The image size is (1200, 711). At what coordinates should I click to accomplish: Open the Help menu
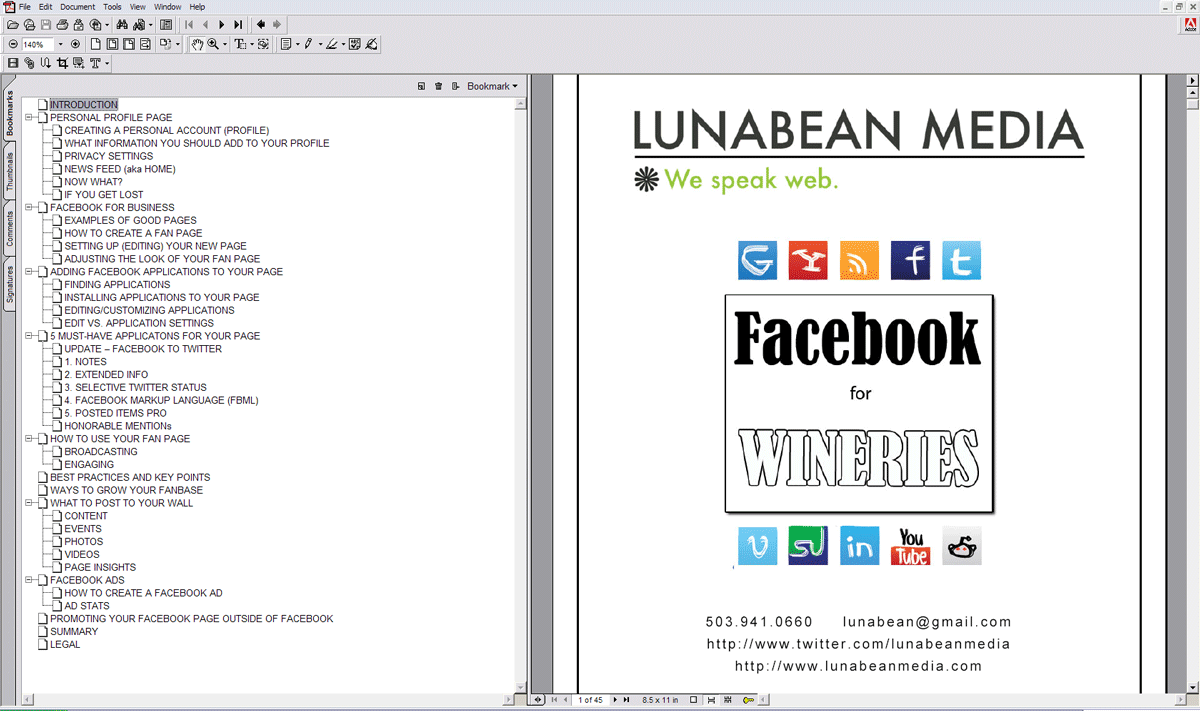click(197, 7)
